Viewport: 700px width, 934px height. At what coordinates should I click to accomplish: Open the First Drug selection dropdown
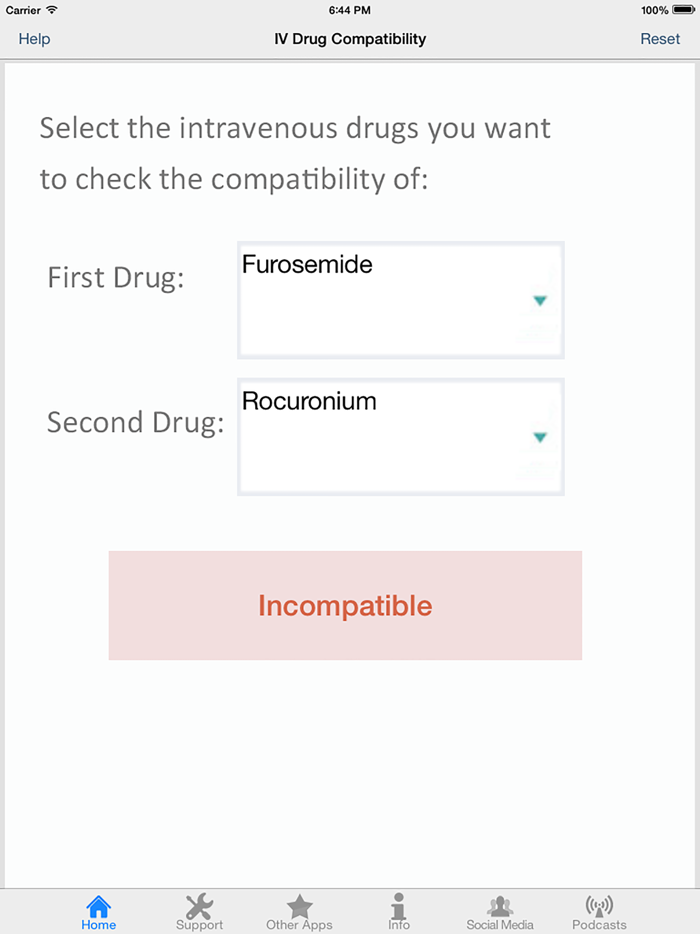pyautogui.click(x=400, y=299)
